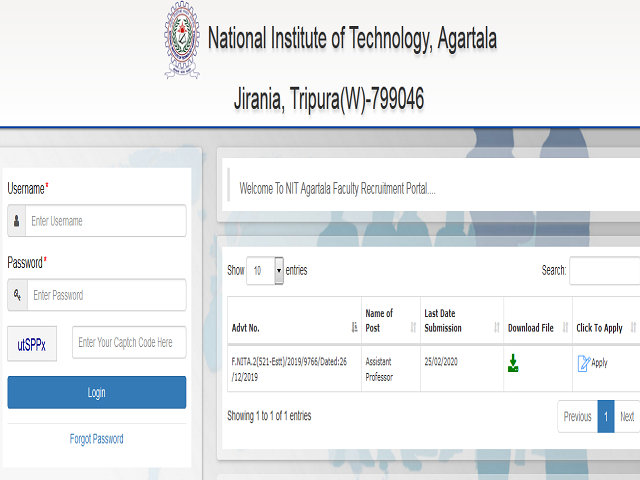
Task: Apply for the Assistant Professor post
Action: pos(592,363)
